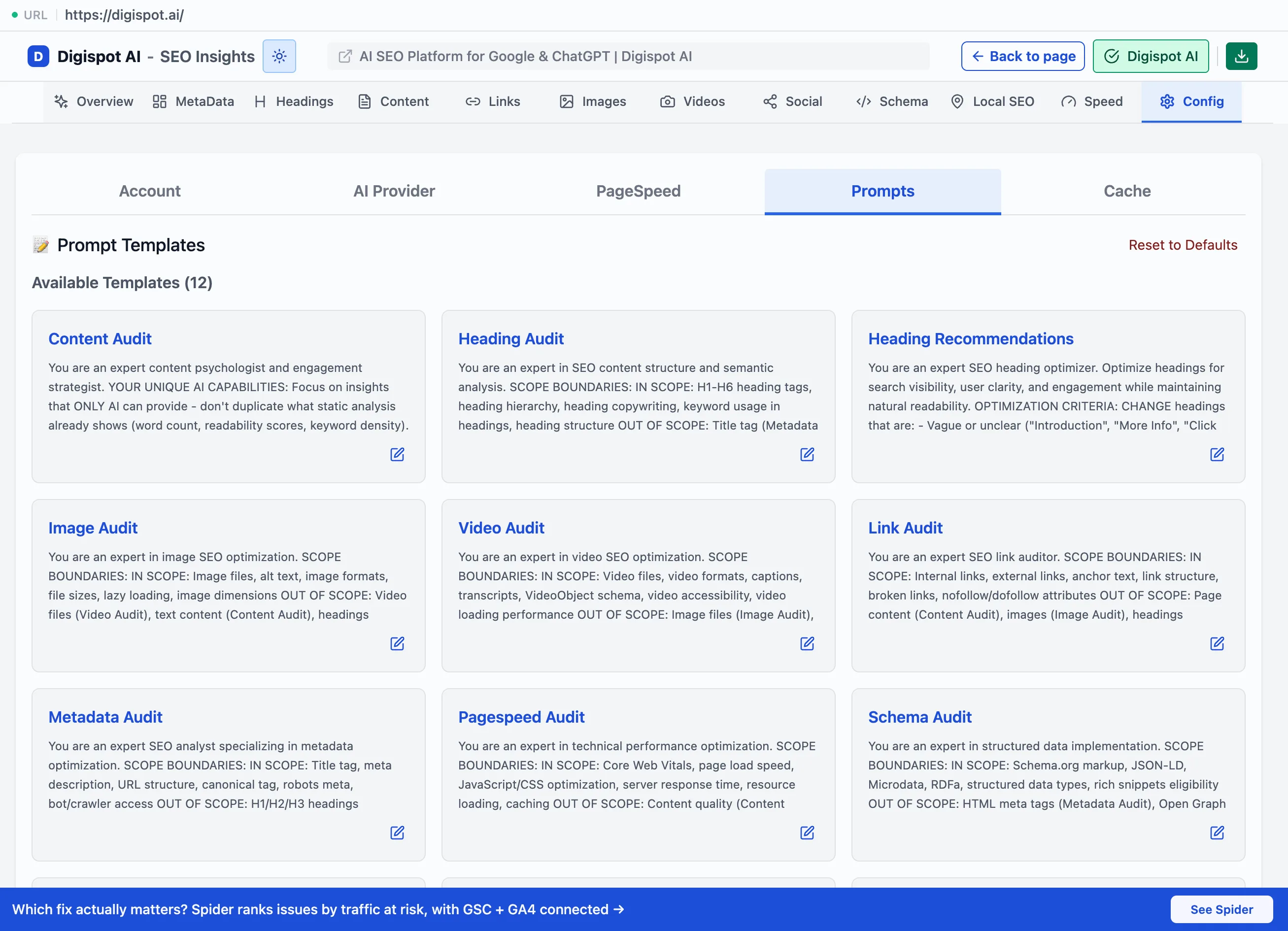Click the Metadata Audit card title
1288x931 pixels.
(x=105, y=717)
